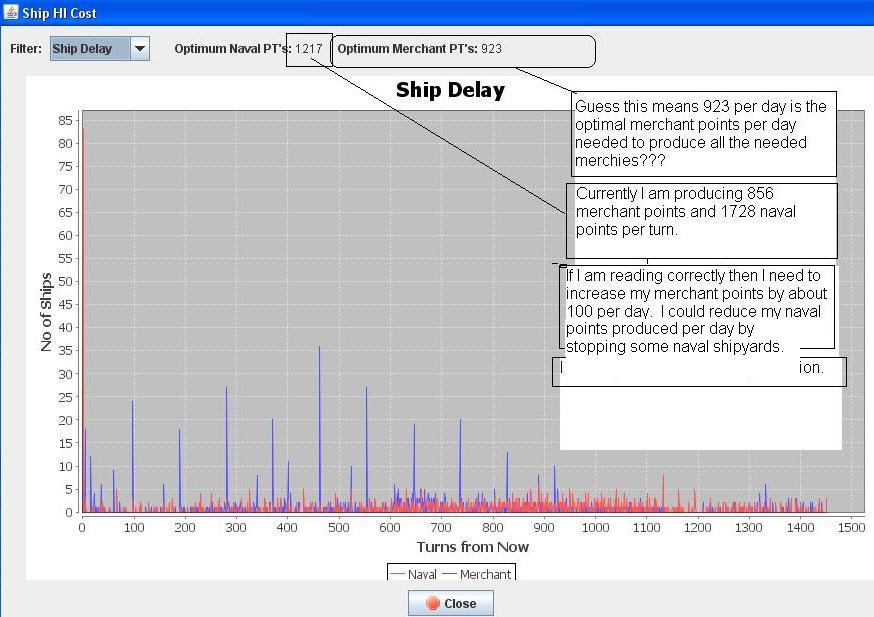Click the 'Optimum Naval PT's:' label

pyautogui.click(x=233, y=48)
